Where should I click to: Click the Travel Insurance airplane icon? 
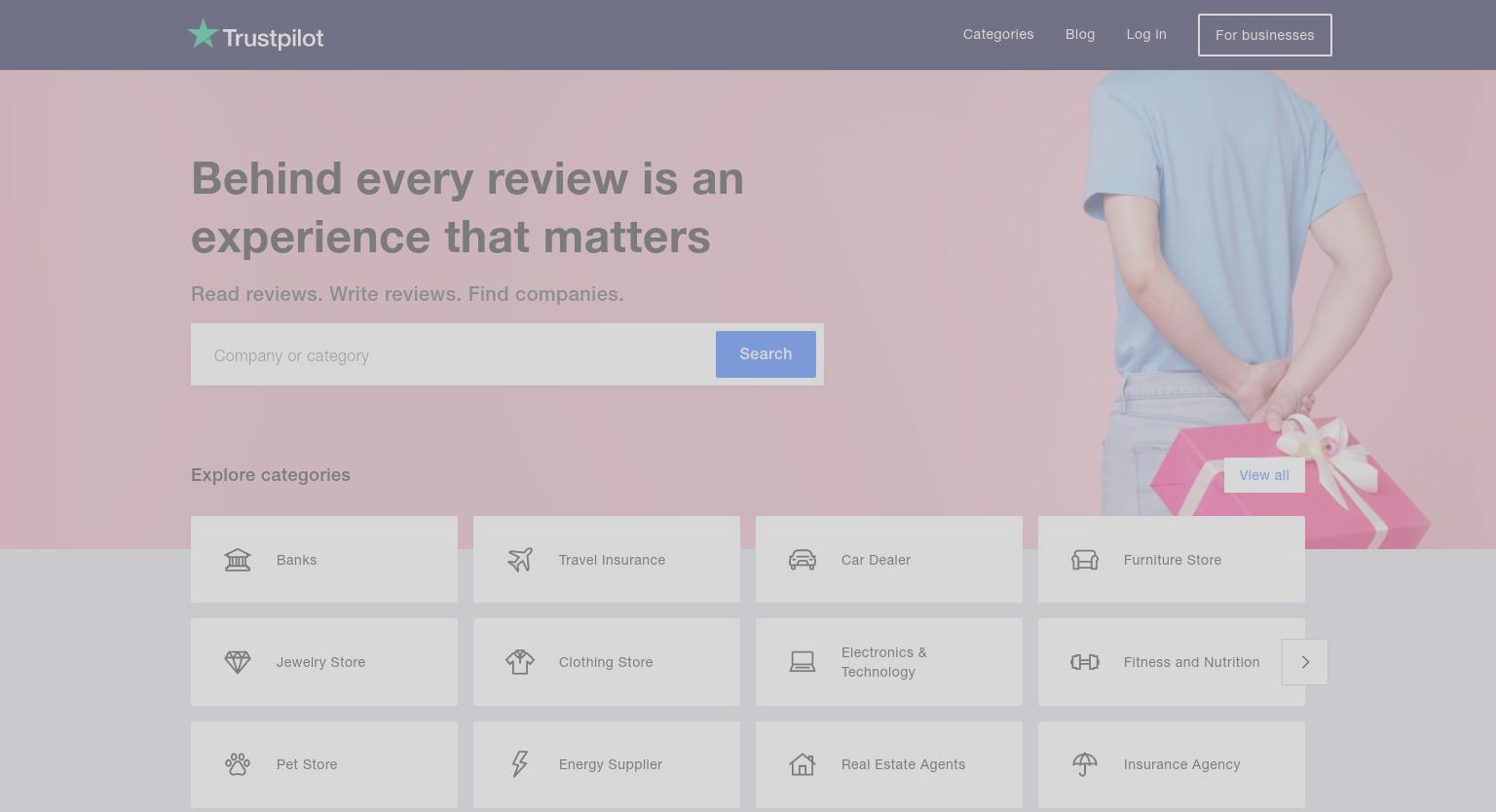pyautogui.click(x=520, y=560)
